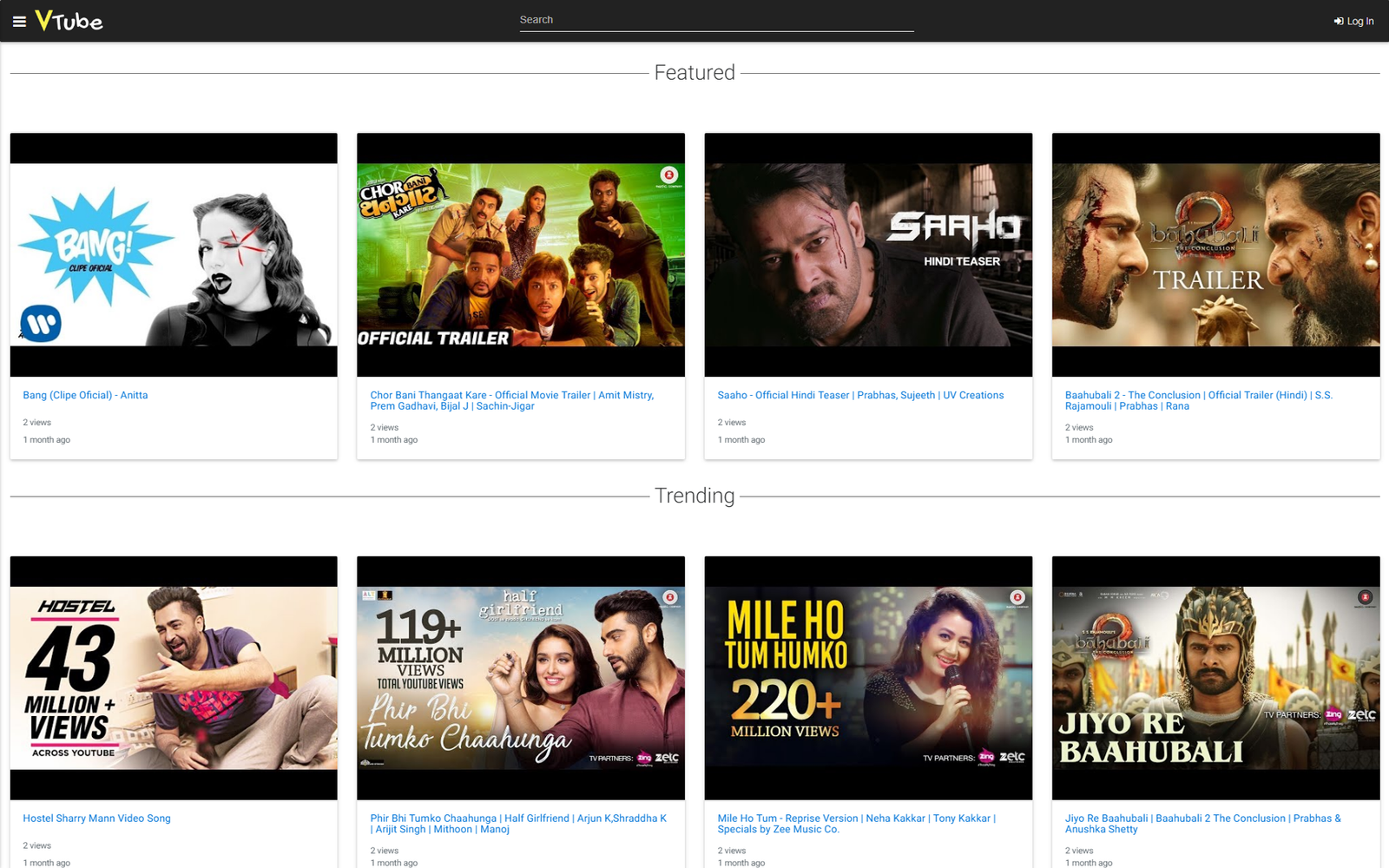Open the hamburger menu icon
Viewport: 1389px width, 868px height.
[19, 21]
